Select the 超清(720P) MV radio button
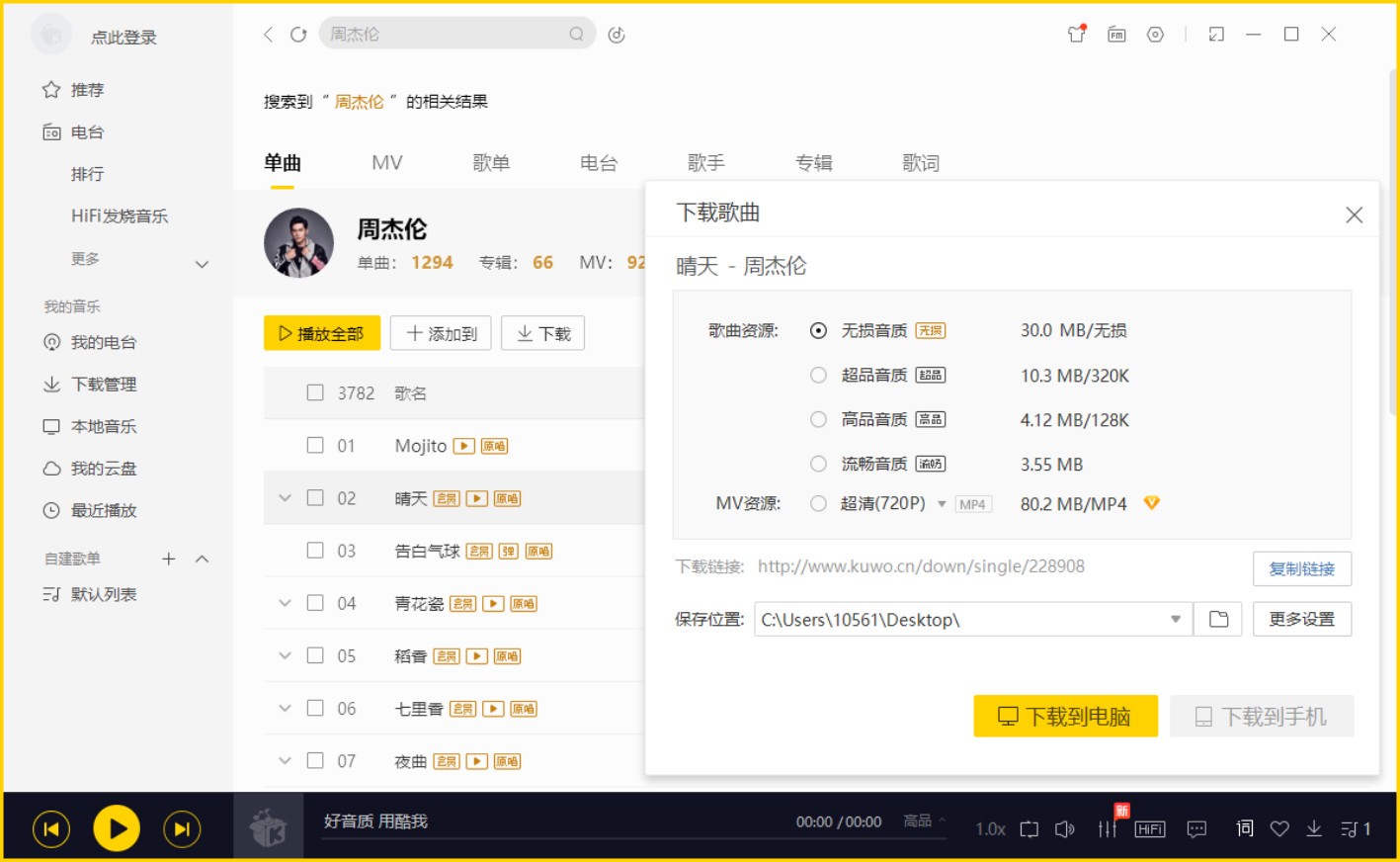 818,503
